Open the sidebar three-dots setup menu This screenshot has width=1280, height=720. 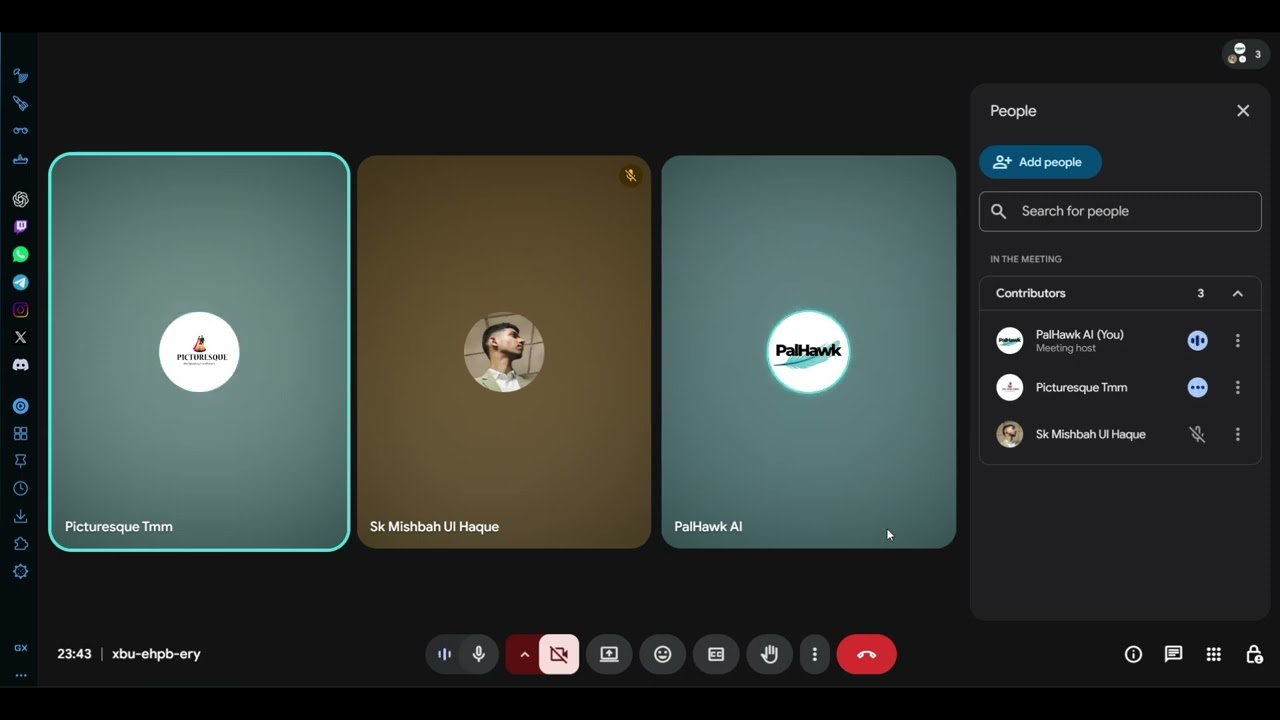coord(20,675)
